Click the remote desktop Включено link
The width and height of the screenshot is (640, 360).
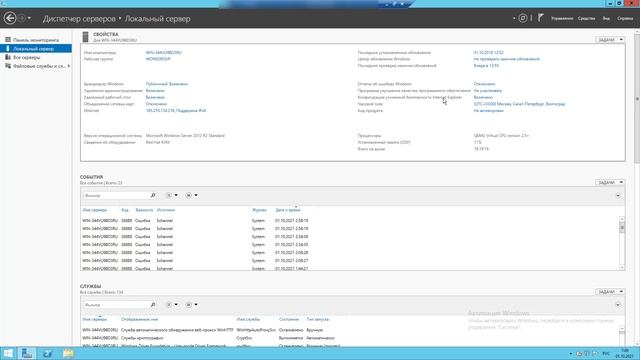(x=155, y=98)
